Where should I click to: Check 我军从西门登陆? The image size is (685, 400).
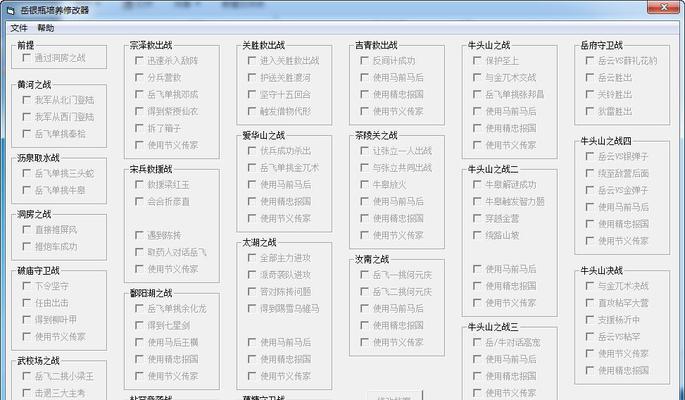click(x=26, y=117)
